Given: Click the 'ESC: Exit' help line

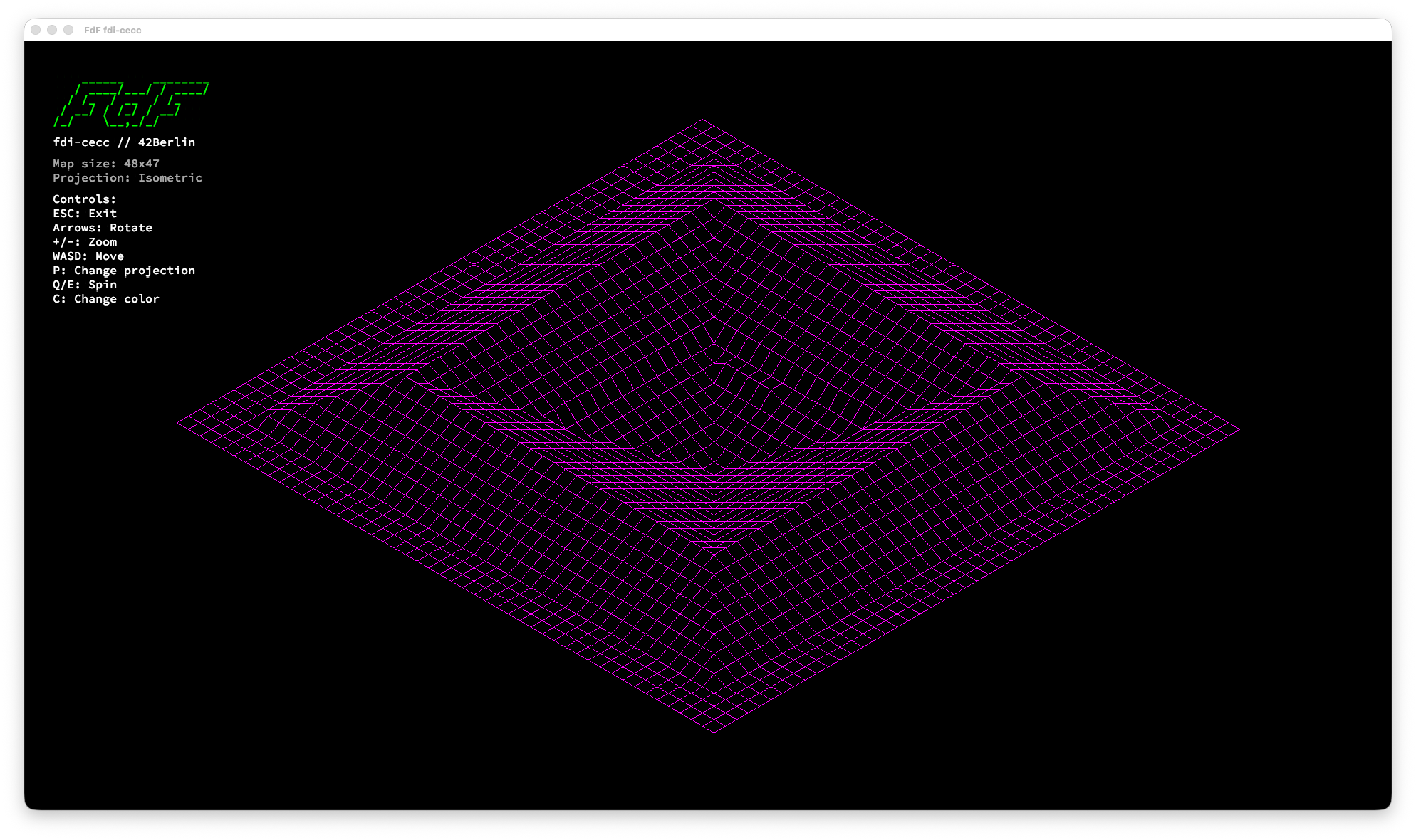Looking at the screenshot, I should (x=85, y=214).
